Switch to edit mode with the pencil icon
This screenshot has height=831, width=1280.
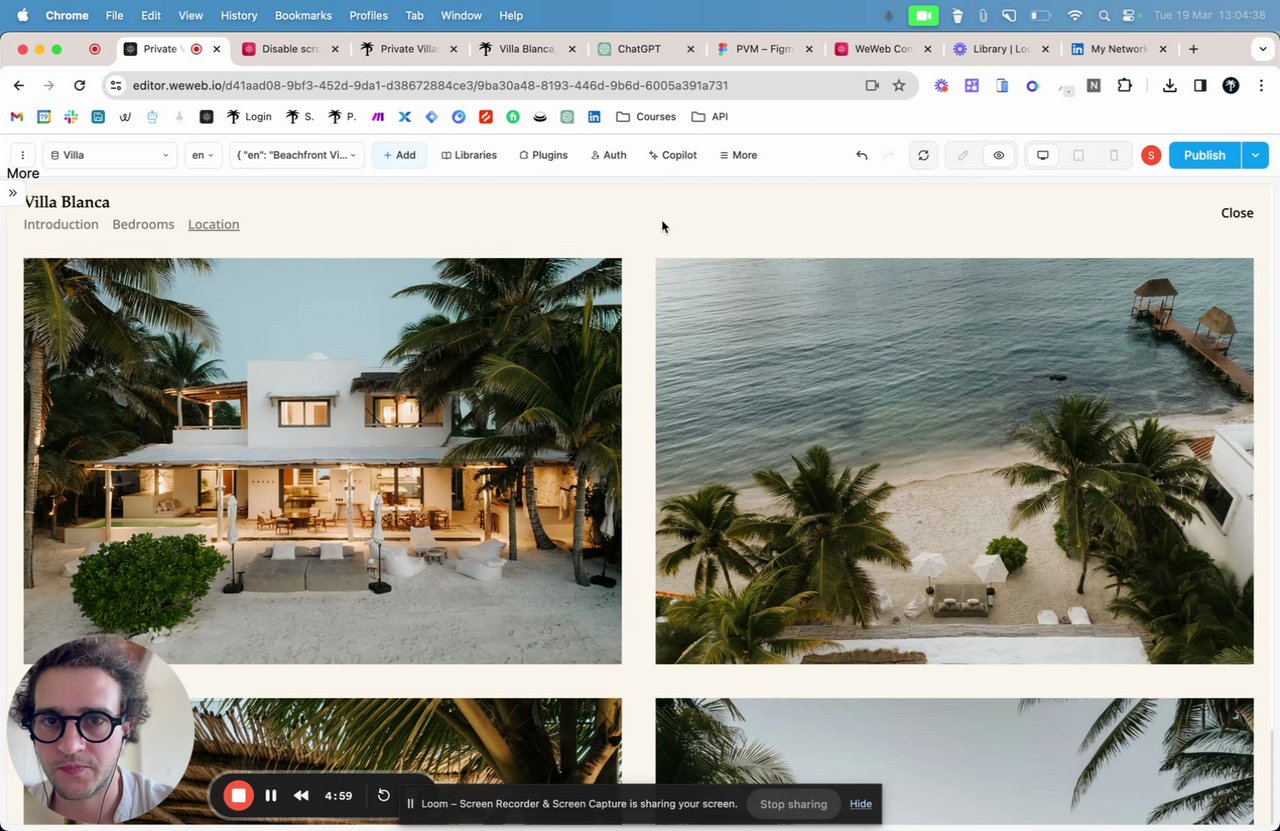tap(963, 155)
